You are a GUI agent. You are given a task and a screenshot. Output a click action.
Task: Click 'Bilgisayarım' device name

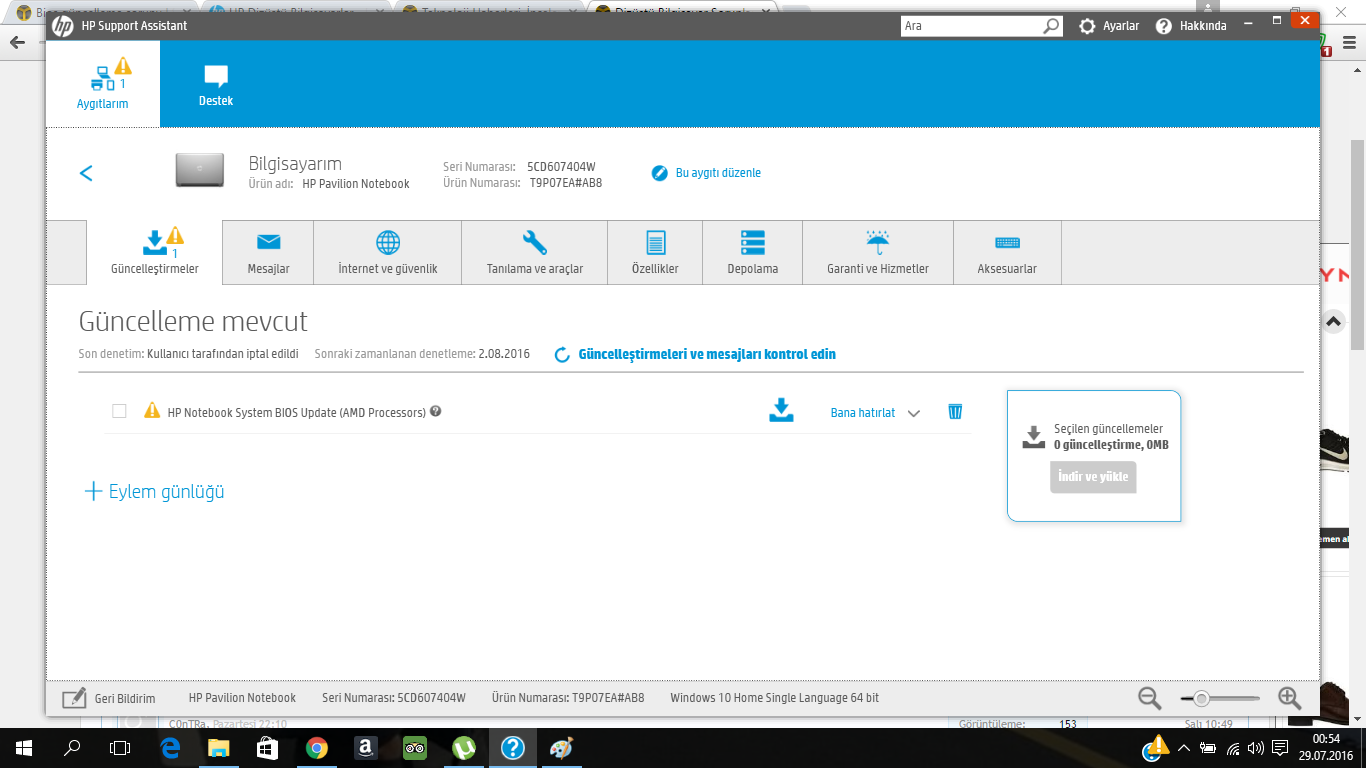tap(295, 163)
